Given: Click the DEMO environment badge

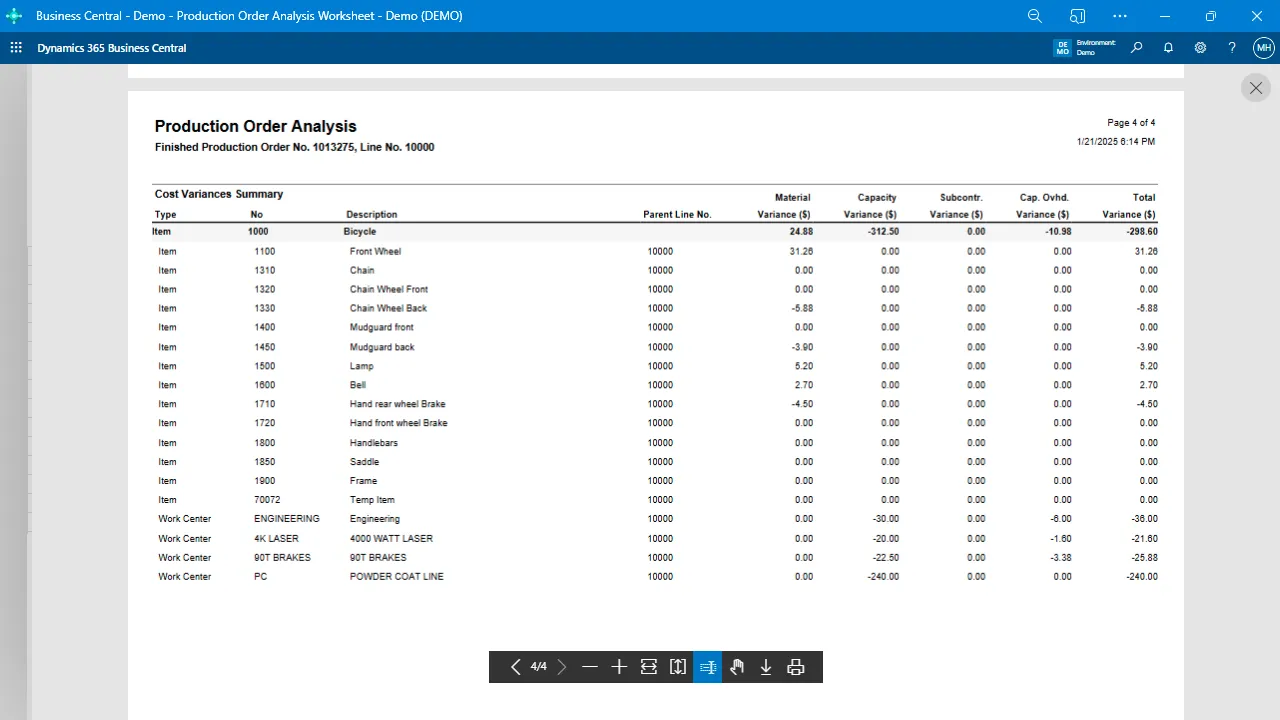Looking at the screenshot, I should (x=1062, y=48).
